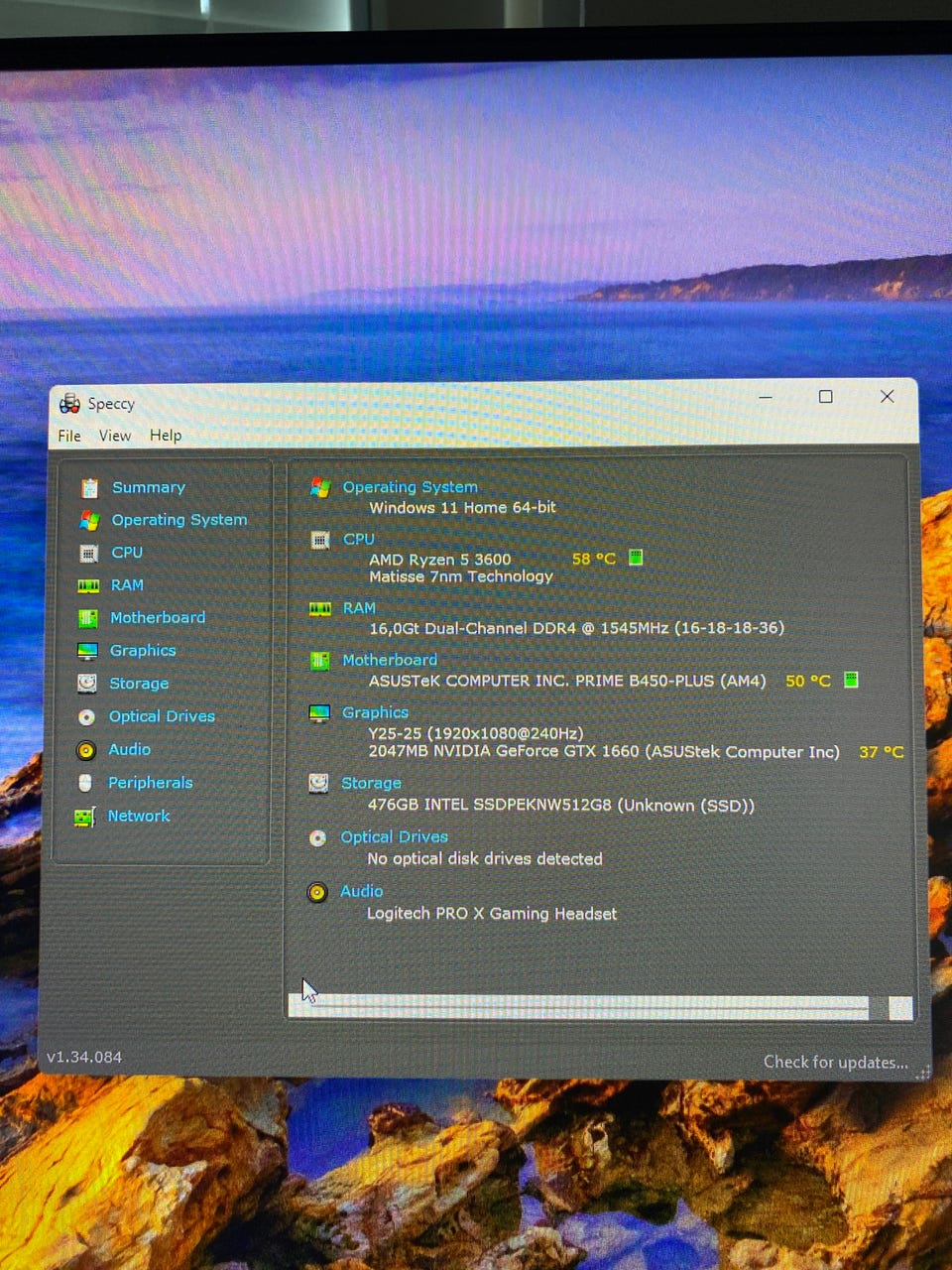952x1270 pixels.
Task: Click the 476GB INTEL SSDPEKNW512G8 text
Action: pos(561,806)
